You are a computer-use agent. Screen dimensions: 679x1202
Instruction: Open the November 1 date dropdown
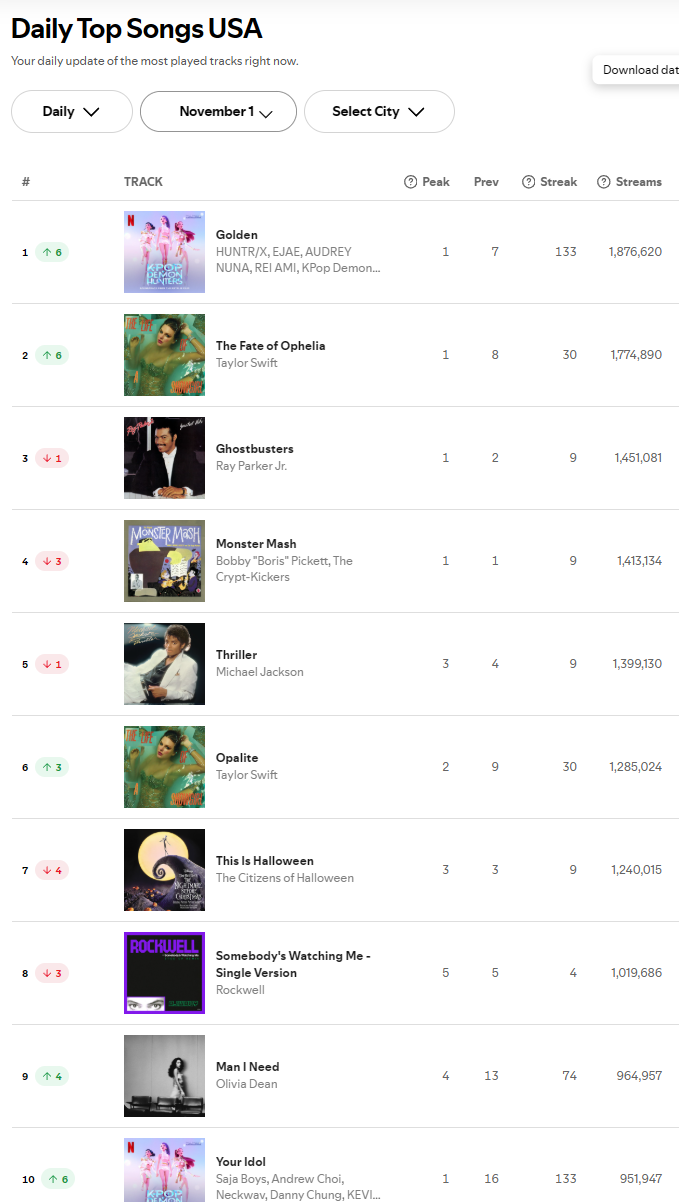click(218, 111)
